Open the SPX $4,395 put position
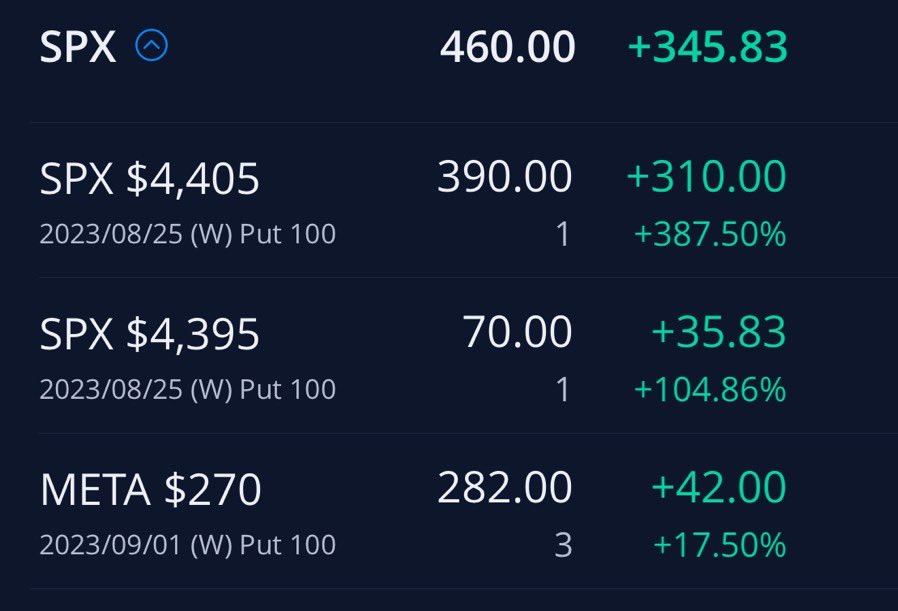 click(x=150, y=334)
